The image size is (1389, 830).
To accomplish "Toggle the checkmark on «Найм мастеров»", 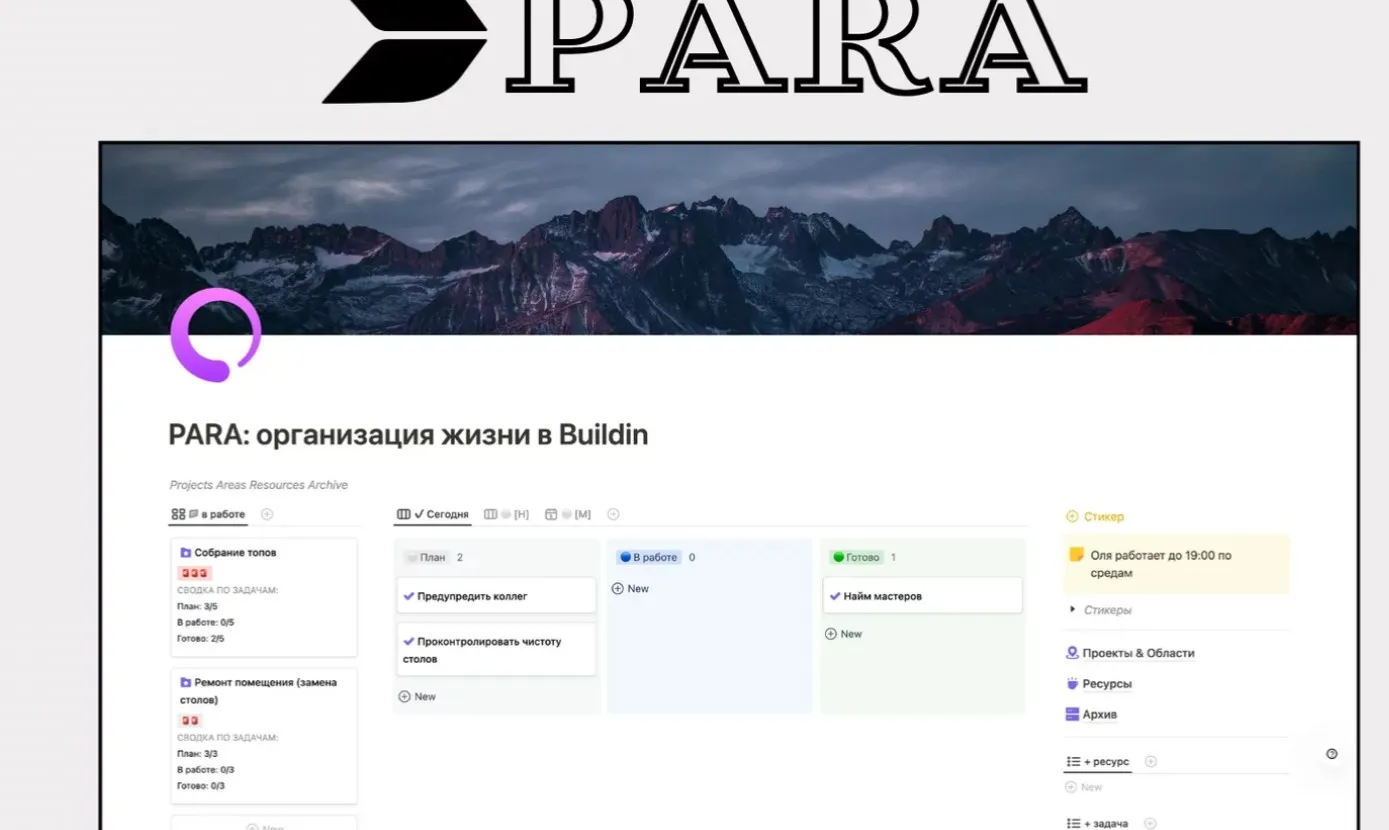I will coord(835,596).
